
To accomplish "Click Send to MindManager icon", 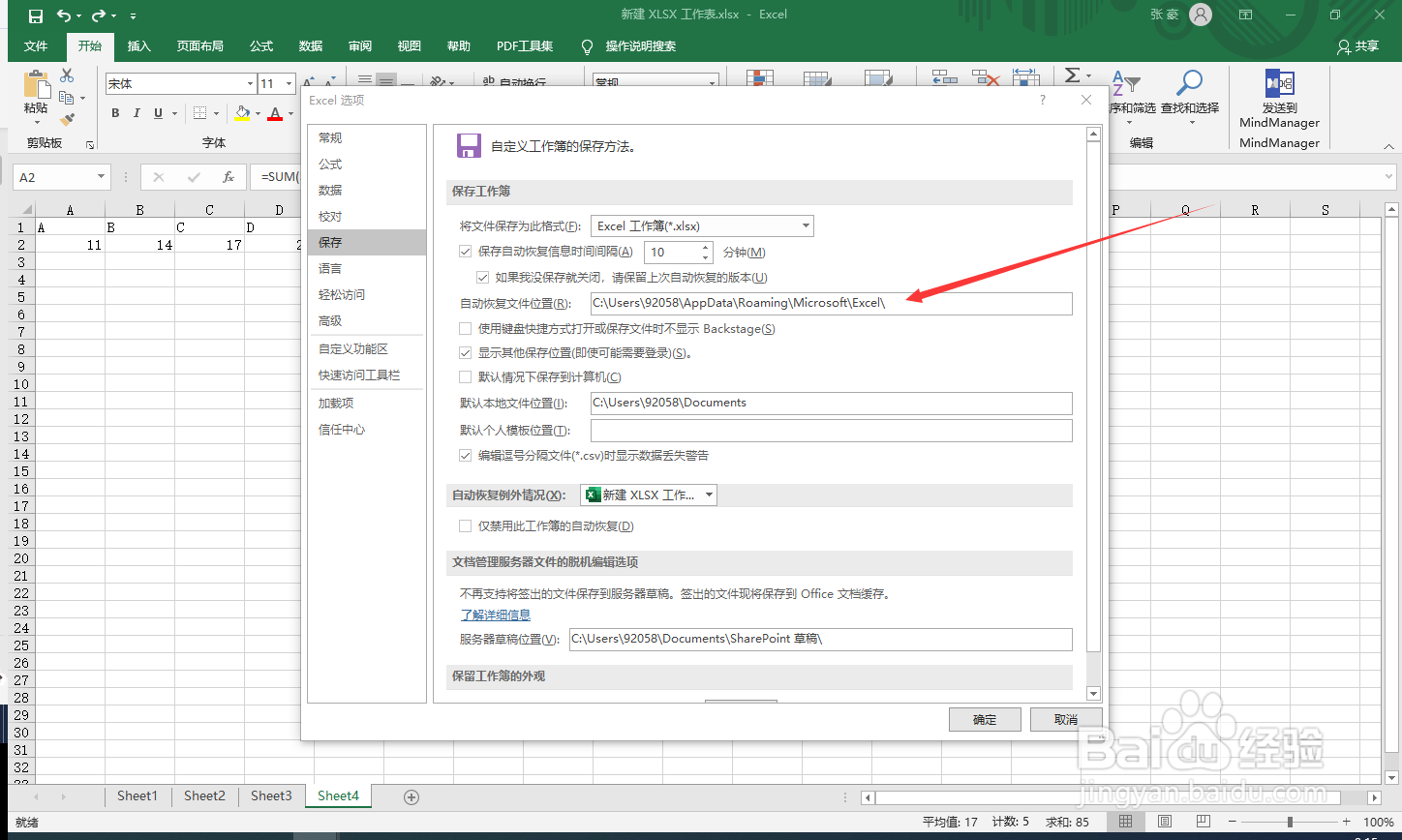I will (1279, 83).
